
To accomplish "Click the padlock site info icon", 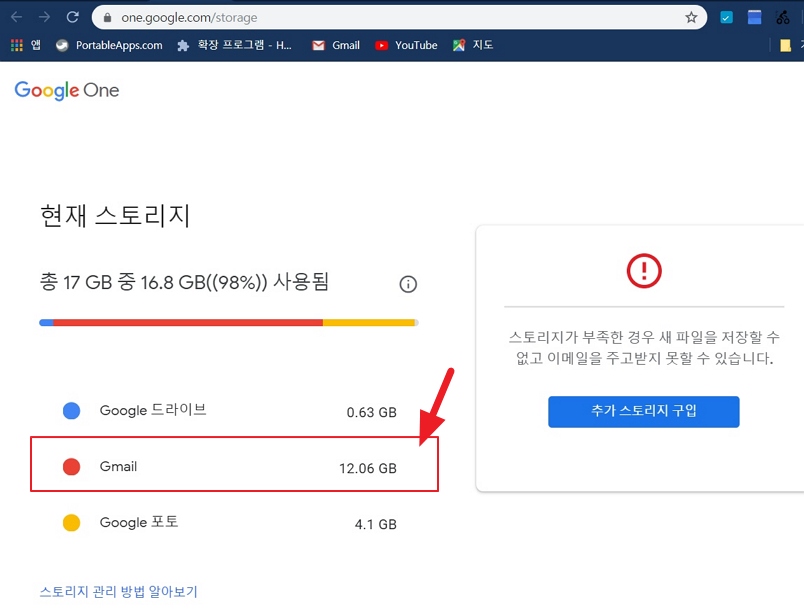I will [107, 17].
